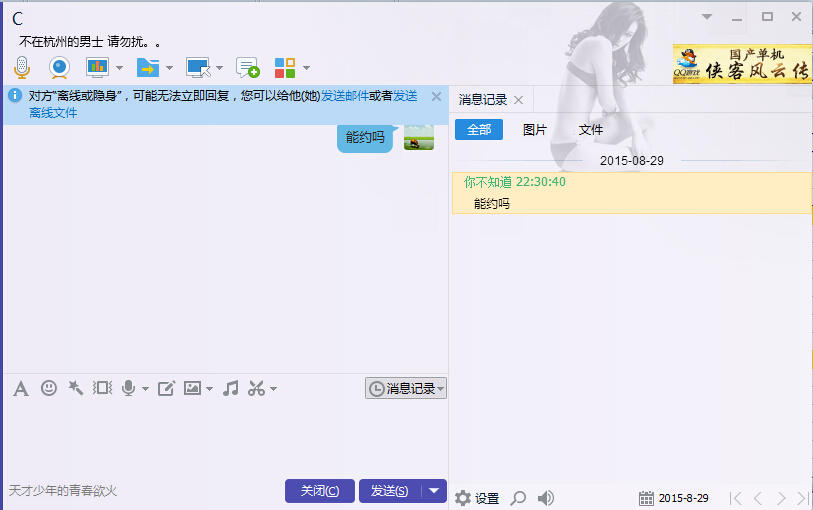Open the calendar date picker 2015-8-29
Viewport: 813px width, 510px height.
pos(674,498)
